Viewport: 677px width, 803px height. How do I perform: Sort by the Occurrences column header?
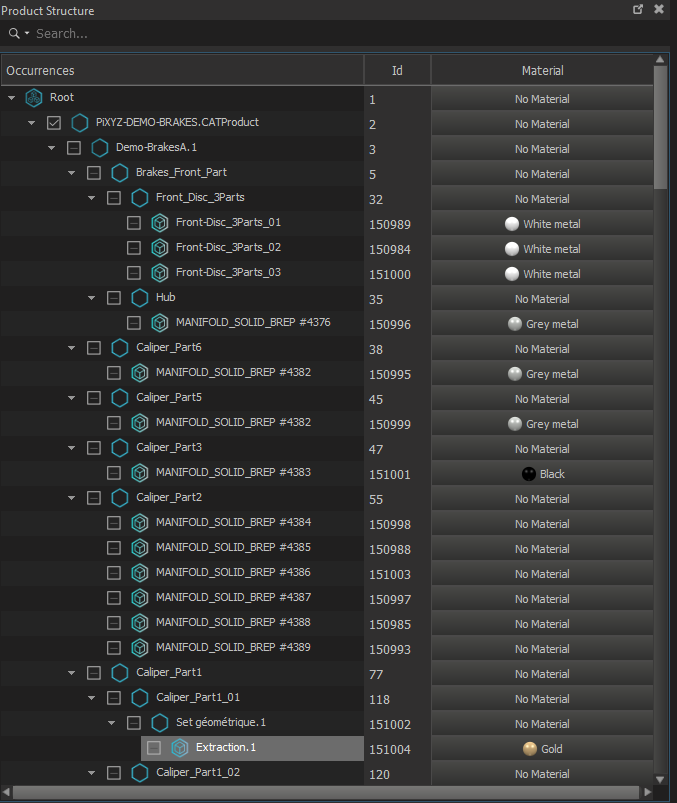coord(182,71)
